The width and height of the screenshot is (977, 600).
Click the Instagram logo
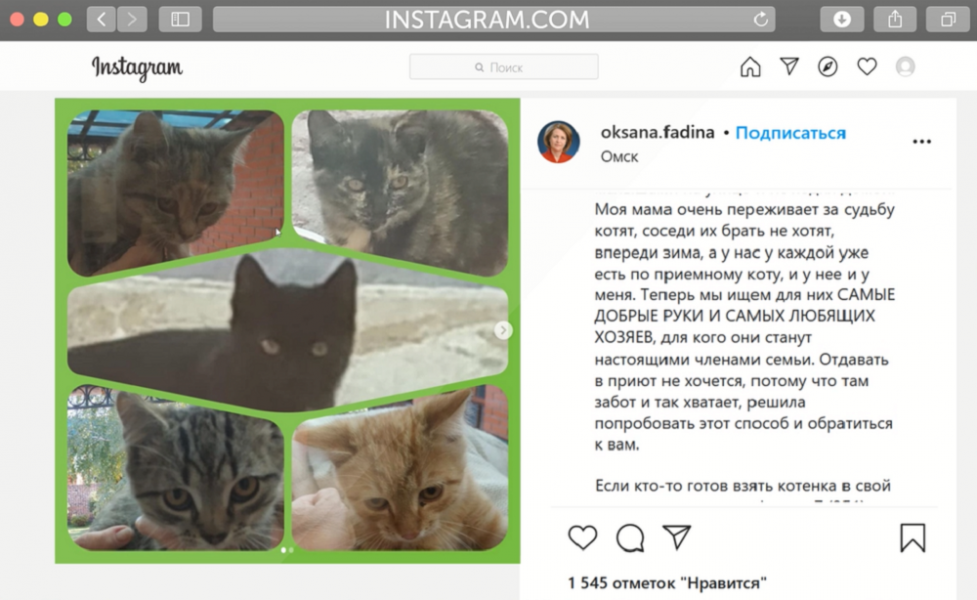(137, 67)
